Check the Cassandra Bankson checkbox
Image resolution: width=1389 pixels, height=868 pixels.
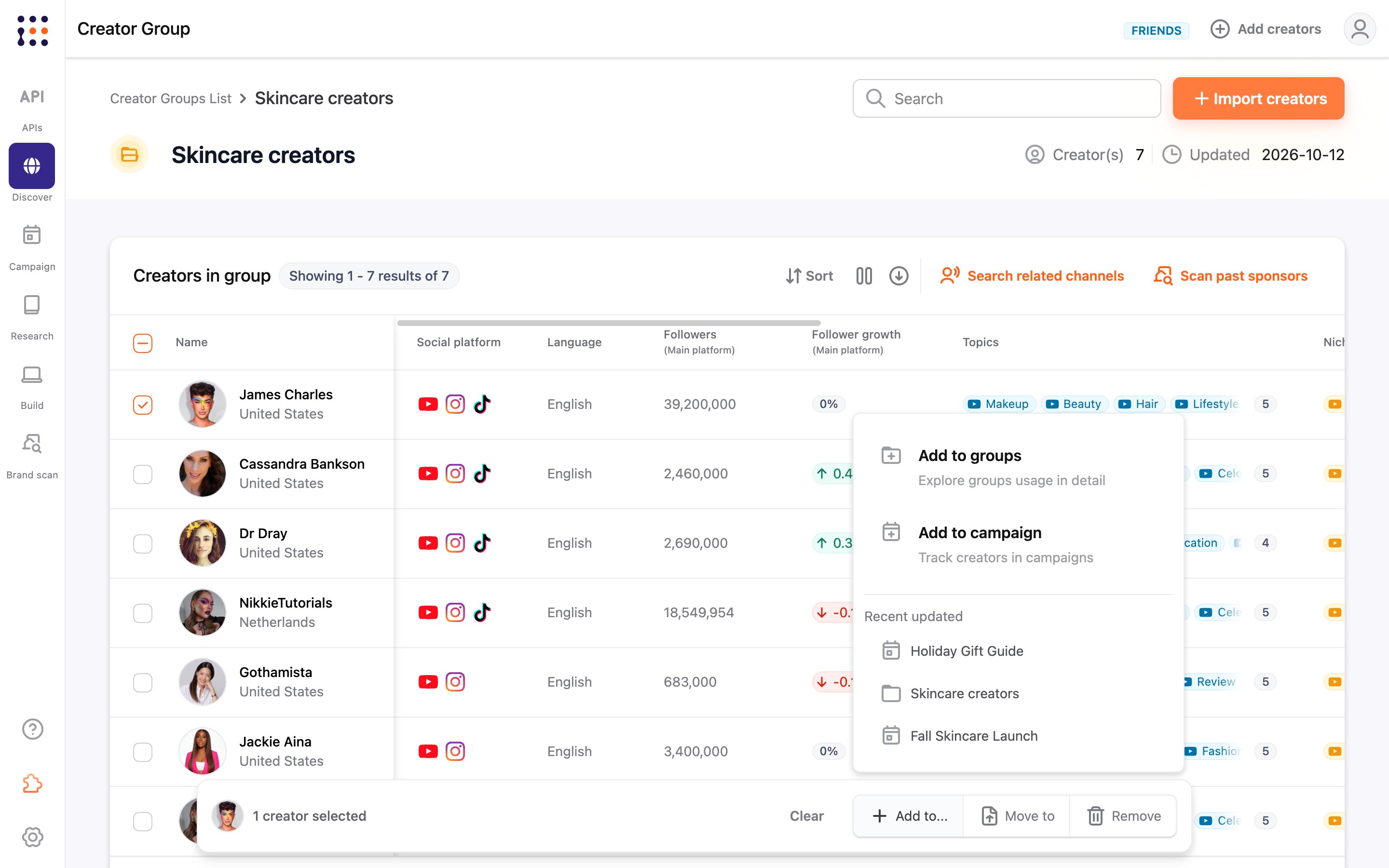point(143,474)
